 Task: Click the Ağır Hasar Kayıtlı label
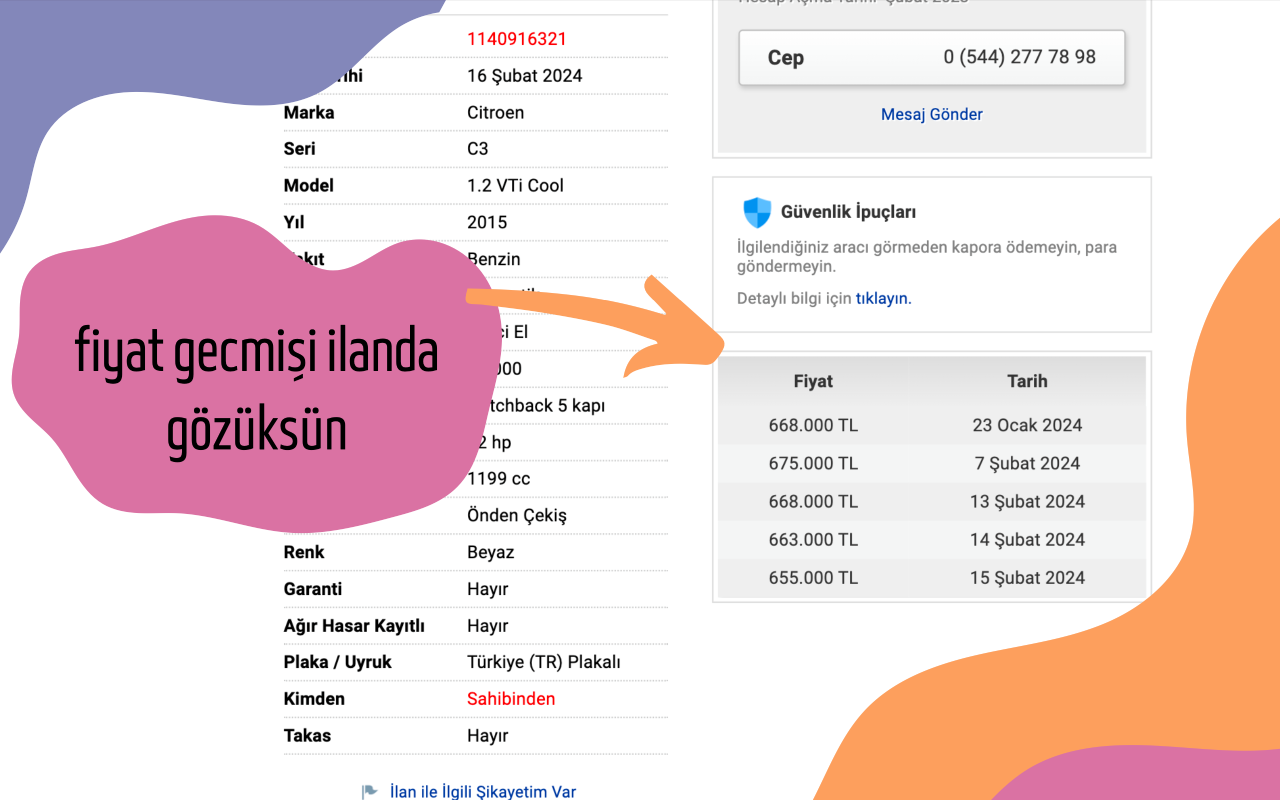(x=354, y=626)
